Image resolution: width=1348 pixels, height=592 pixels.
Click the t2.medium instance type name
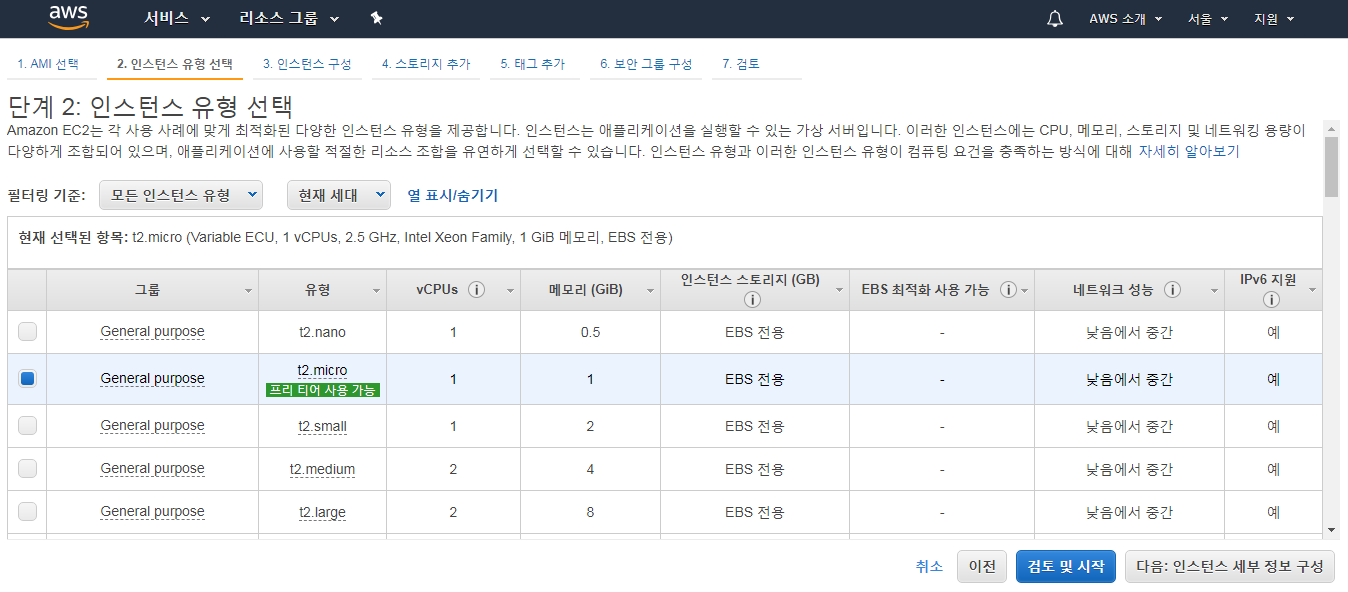click(x=322, y=469)
